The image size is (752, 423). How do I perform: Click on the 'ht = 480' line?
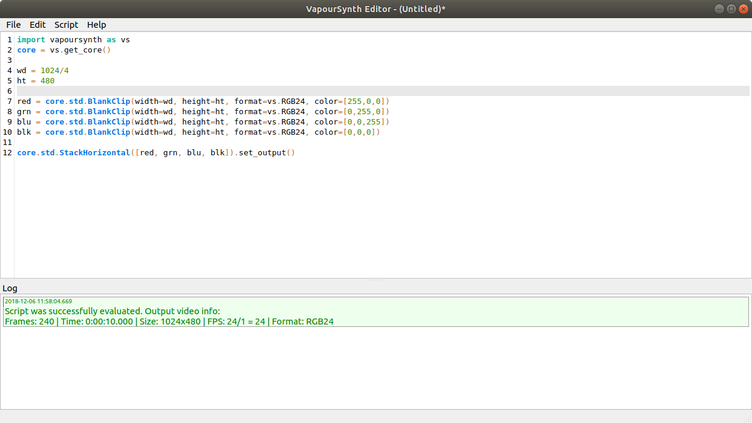pos(36,81)
